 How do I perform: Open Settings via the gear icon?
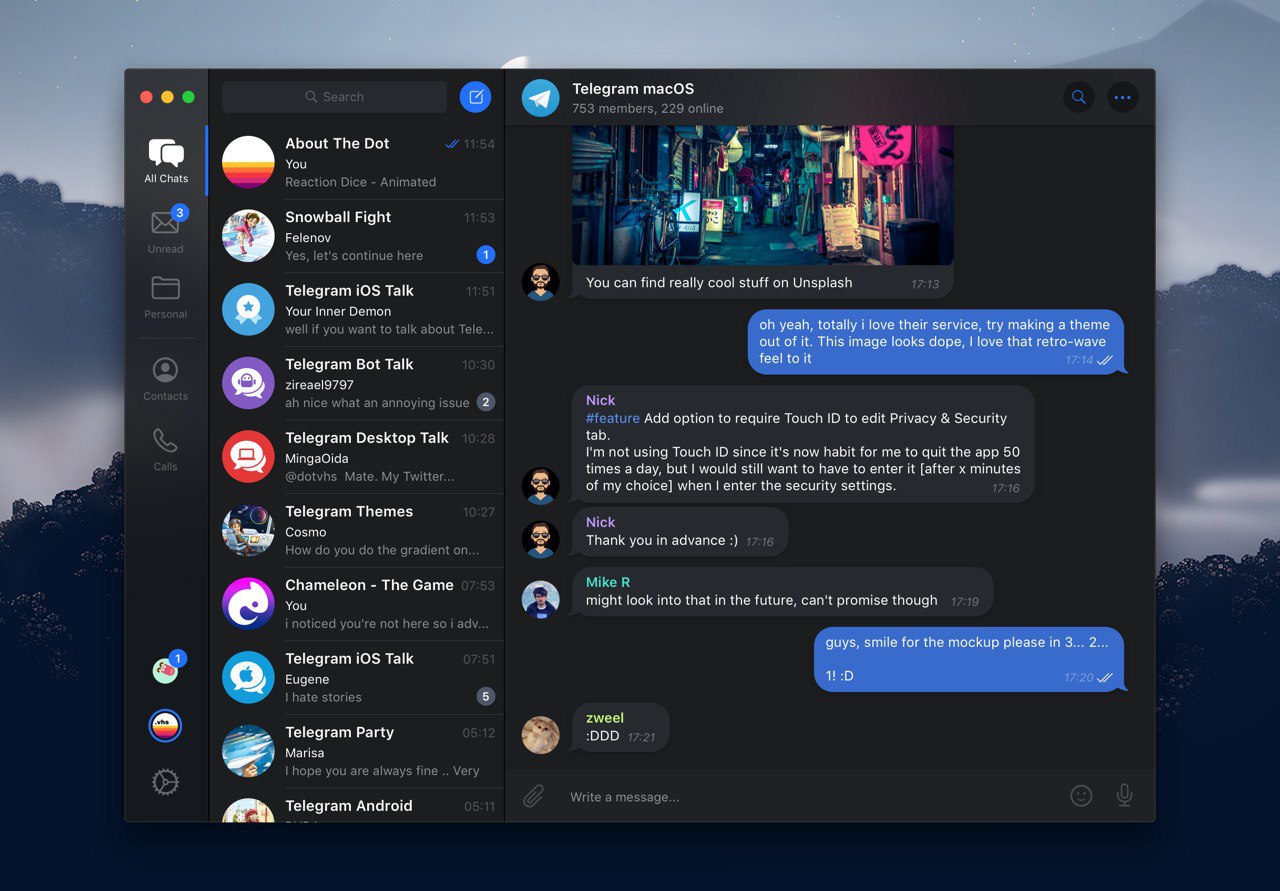coord(166,782)
